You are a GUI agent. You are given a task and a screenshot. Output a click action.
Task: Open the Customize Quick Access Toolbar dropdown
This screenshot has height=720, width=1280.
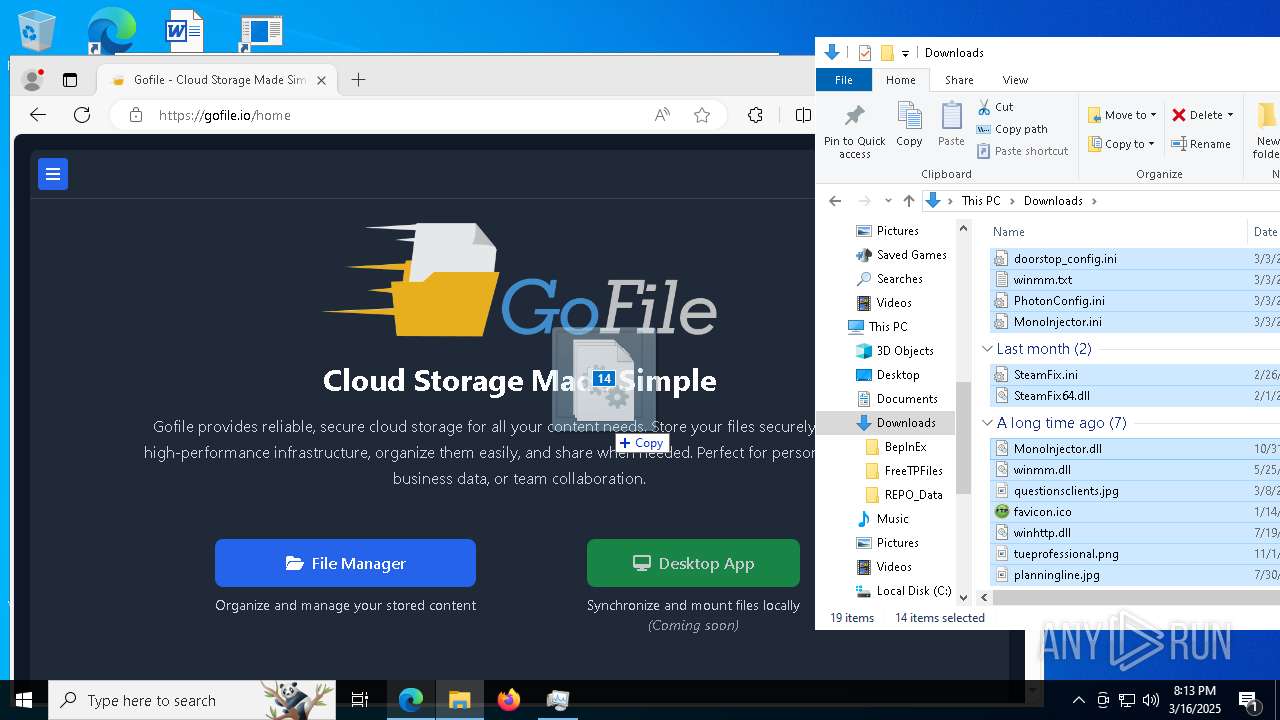(906, 53)
